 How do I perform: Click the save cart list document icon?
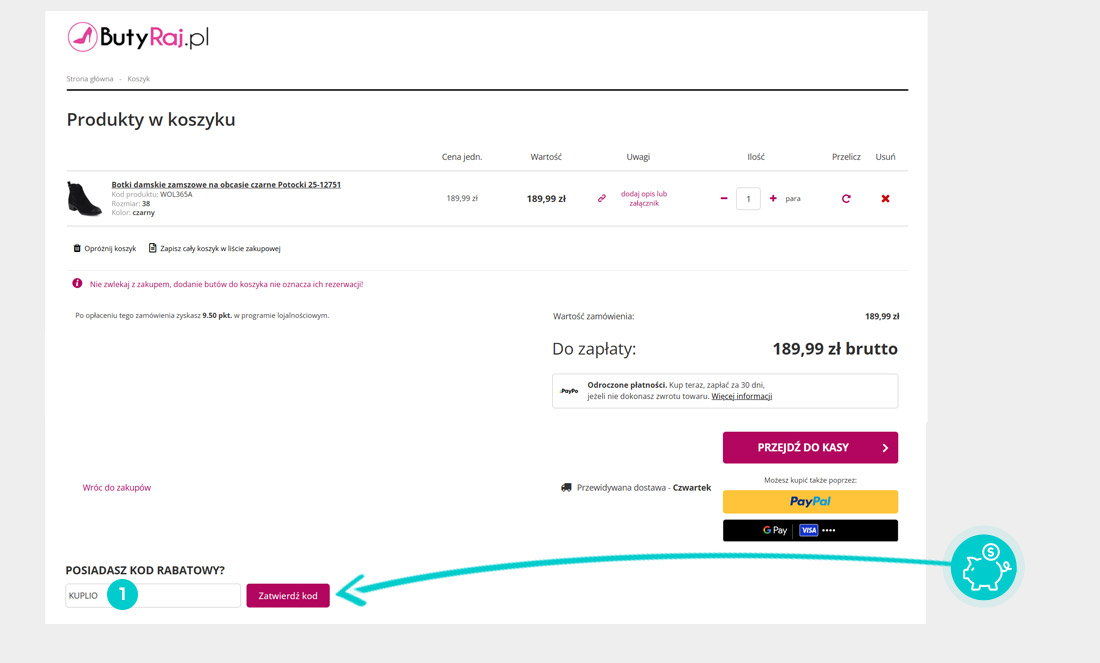point(153,248)
